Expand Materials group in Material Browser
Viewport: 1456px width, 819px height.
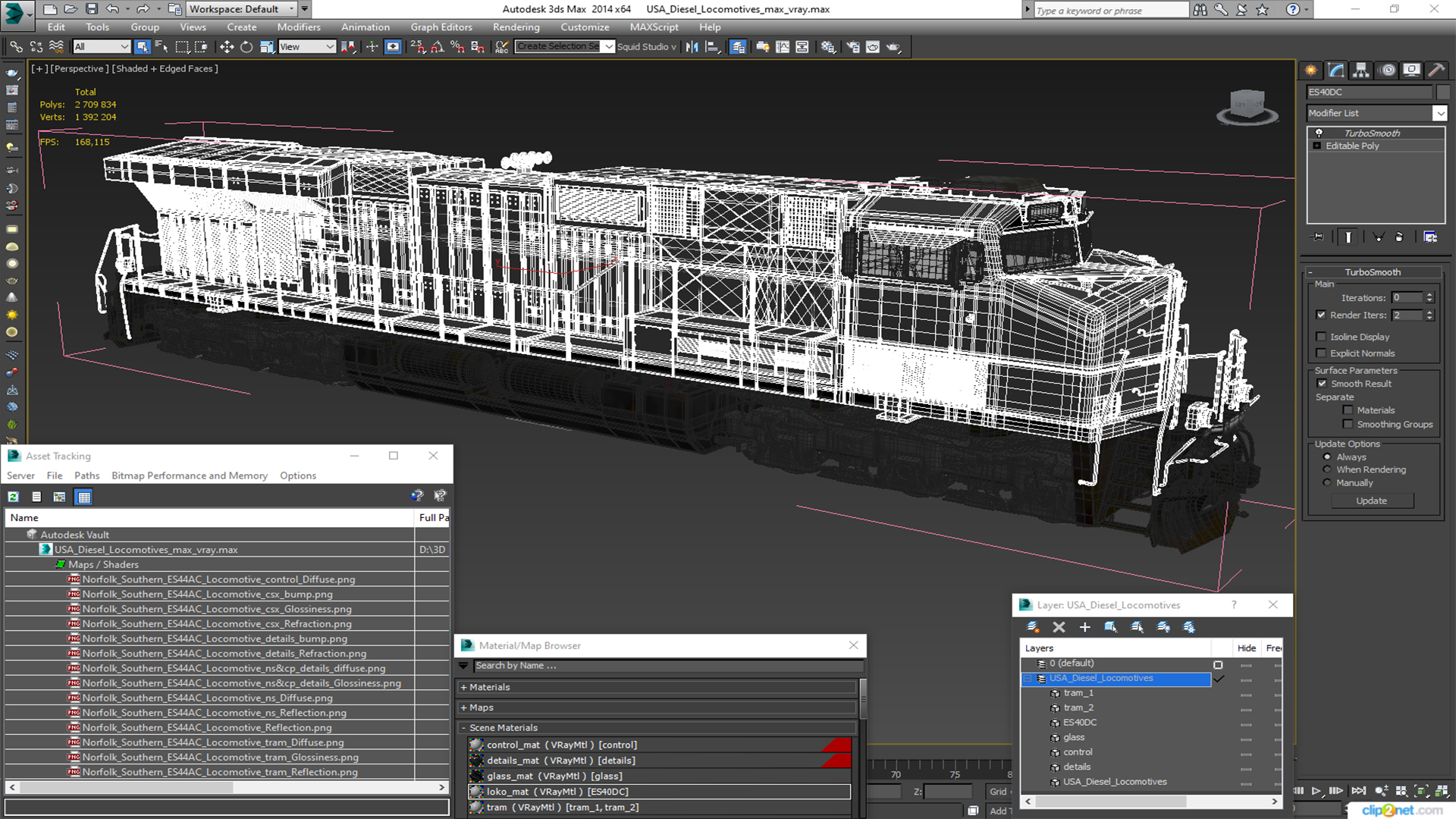(463, 688)
